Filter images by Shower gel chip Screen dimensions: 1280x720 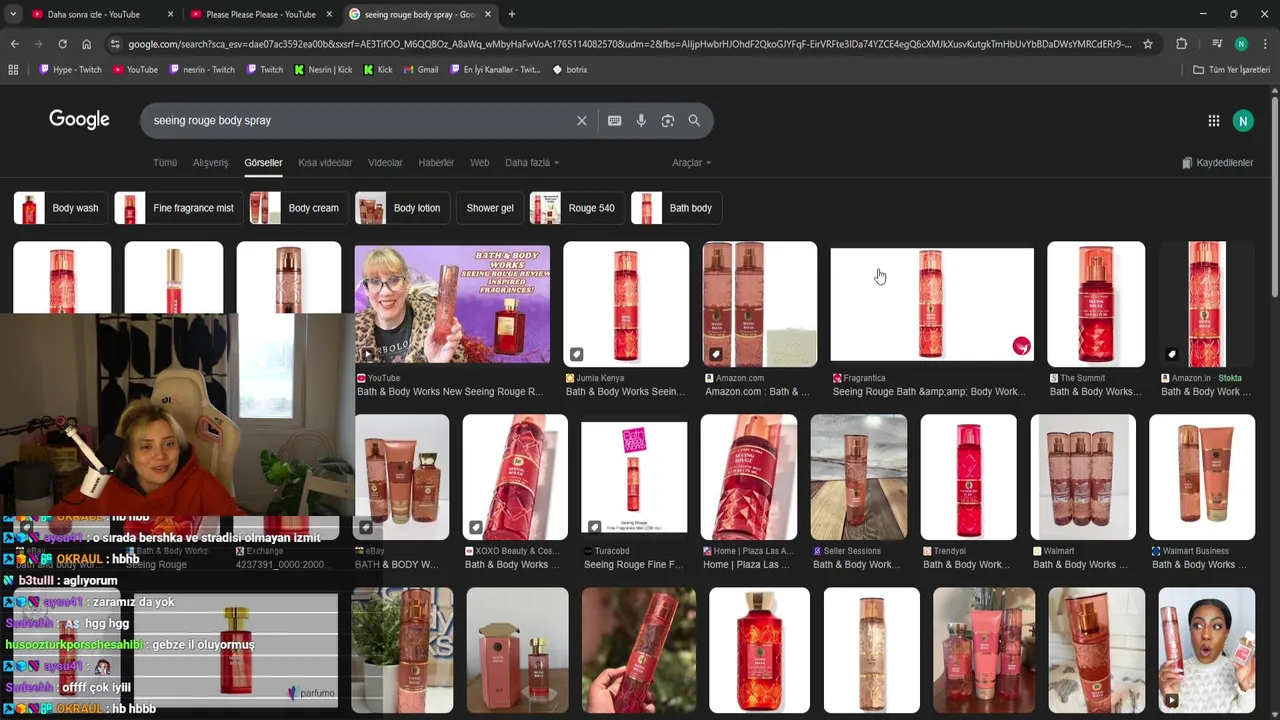pyautogui.click(x=490, y=208)
